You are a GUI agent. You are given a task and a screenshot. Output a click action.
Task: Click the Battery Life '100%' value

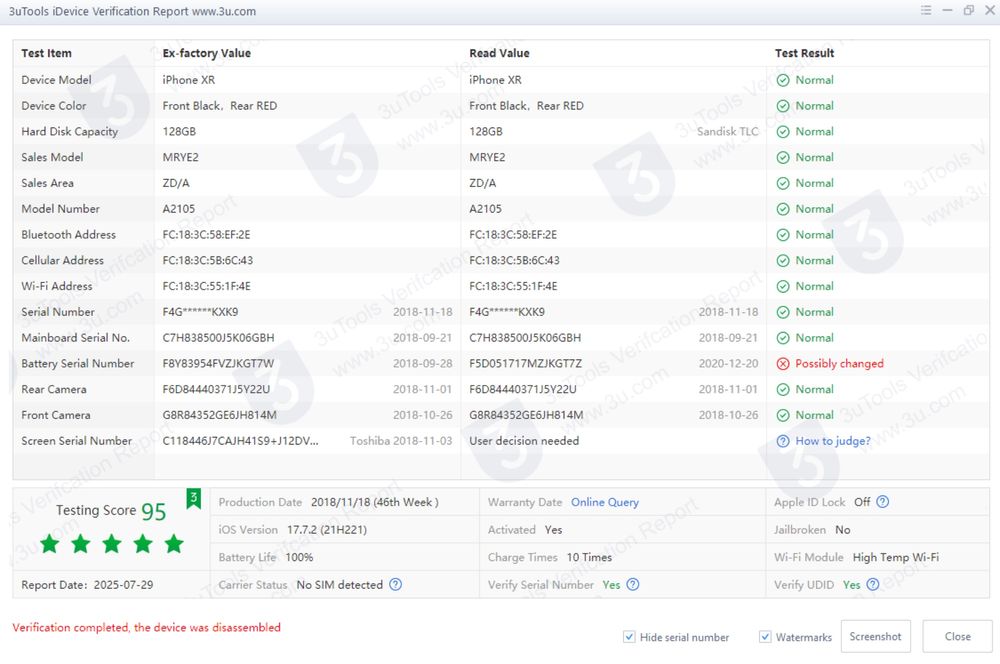[299, 557]
